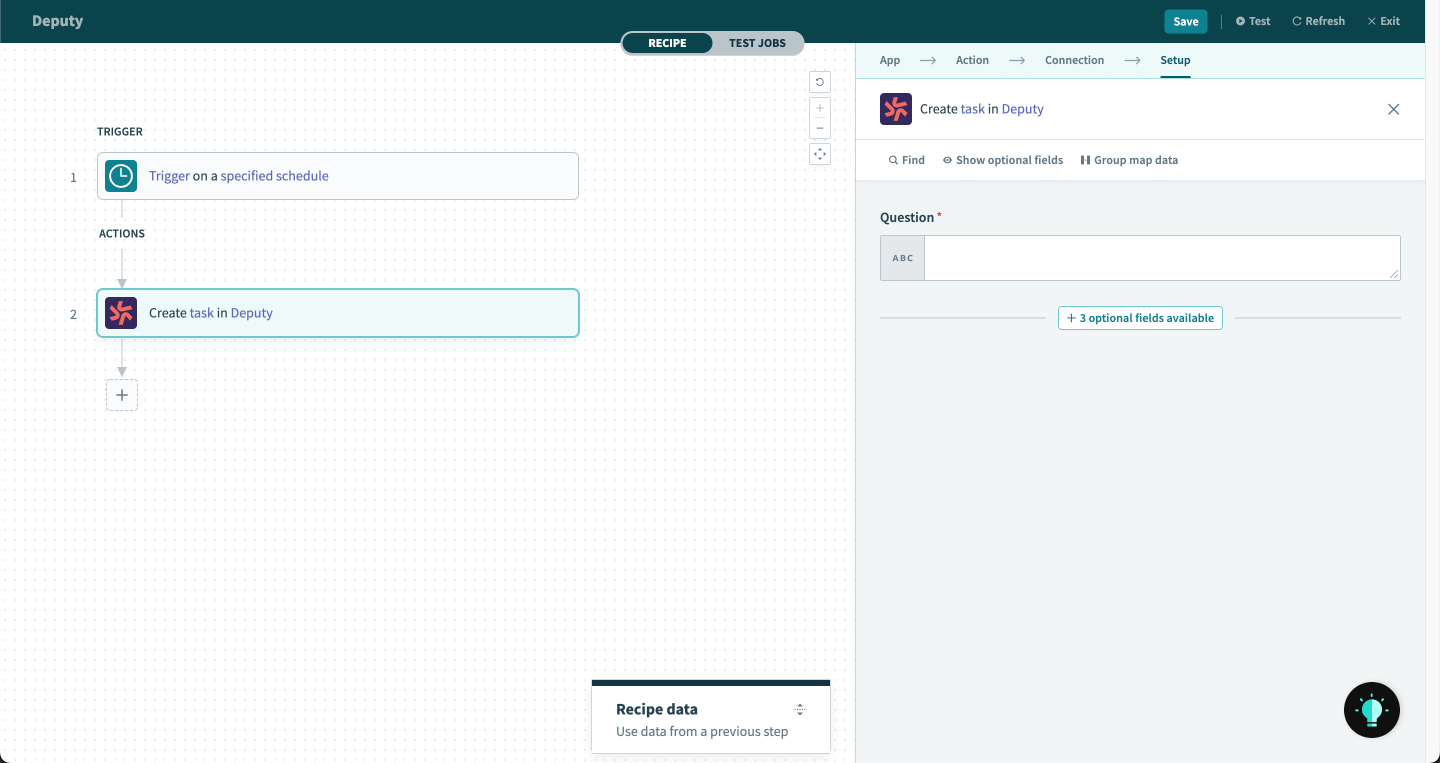
Task: Click inside the Question input field
Action: [x=1160, y=257]
